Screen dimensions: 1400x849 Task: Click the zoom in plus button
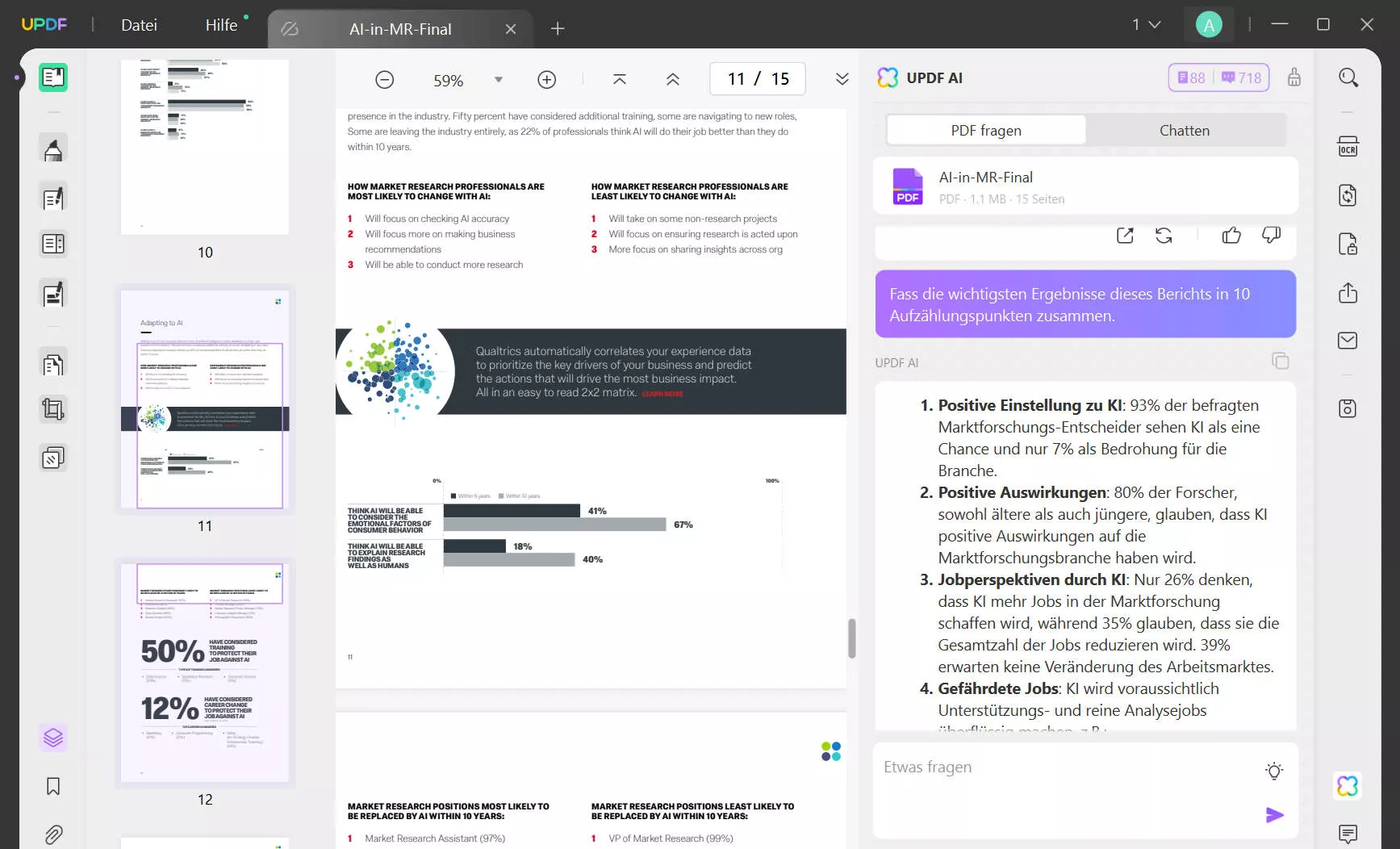(547, 79)
